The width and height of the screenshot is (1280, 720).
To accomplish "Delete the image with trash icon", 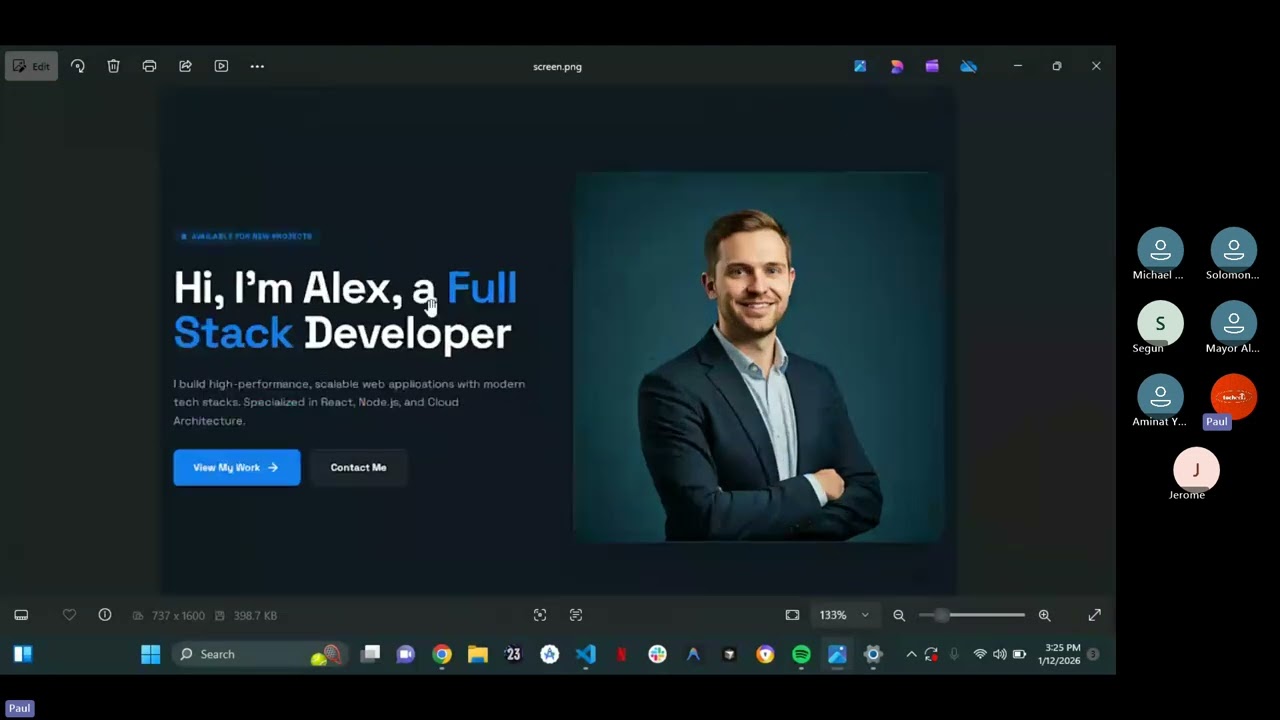I will [x=113, y=66].
